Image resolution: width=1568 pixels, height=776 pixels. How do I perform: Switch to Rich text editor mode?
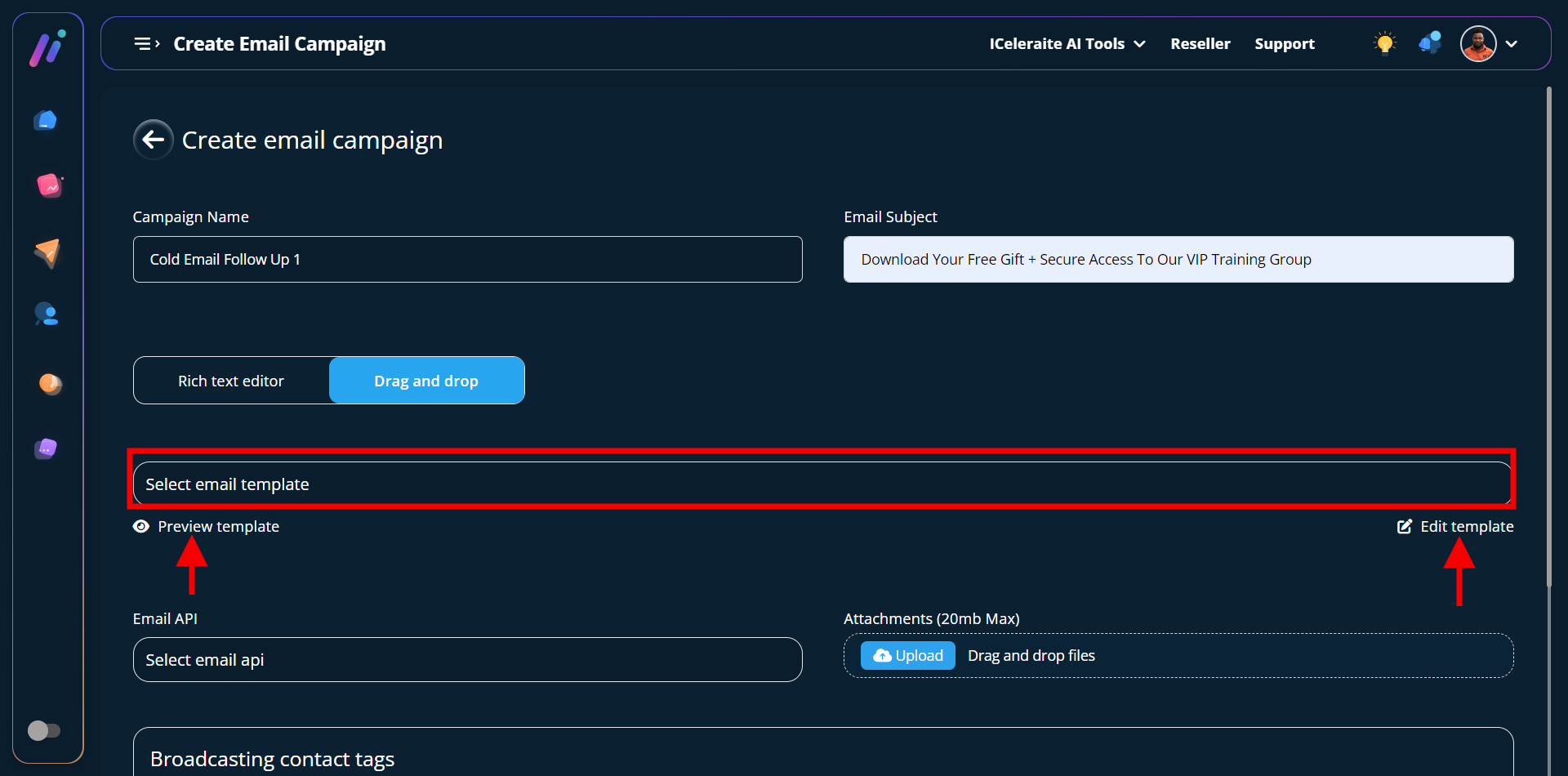click(x=231, y=381)
